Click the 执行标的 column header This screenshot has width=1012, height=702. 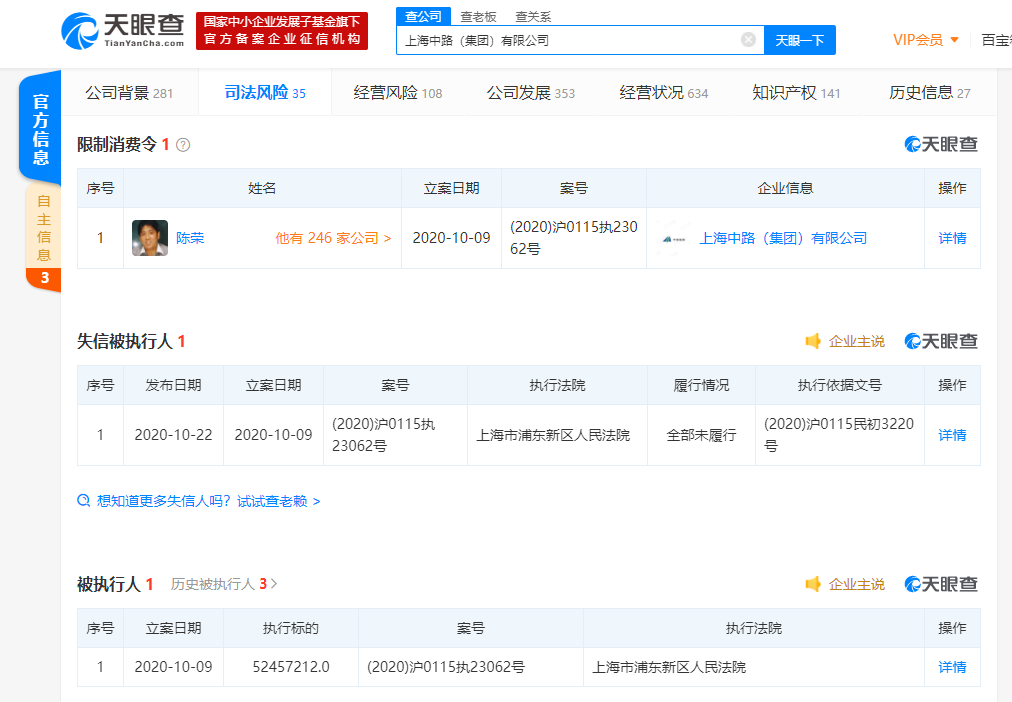[291, 628]
